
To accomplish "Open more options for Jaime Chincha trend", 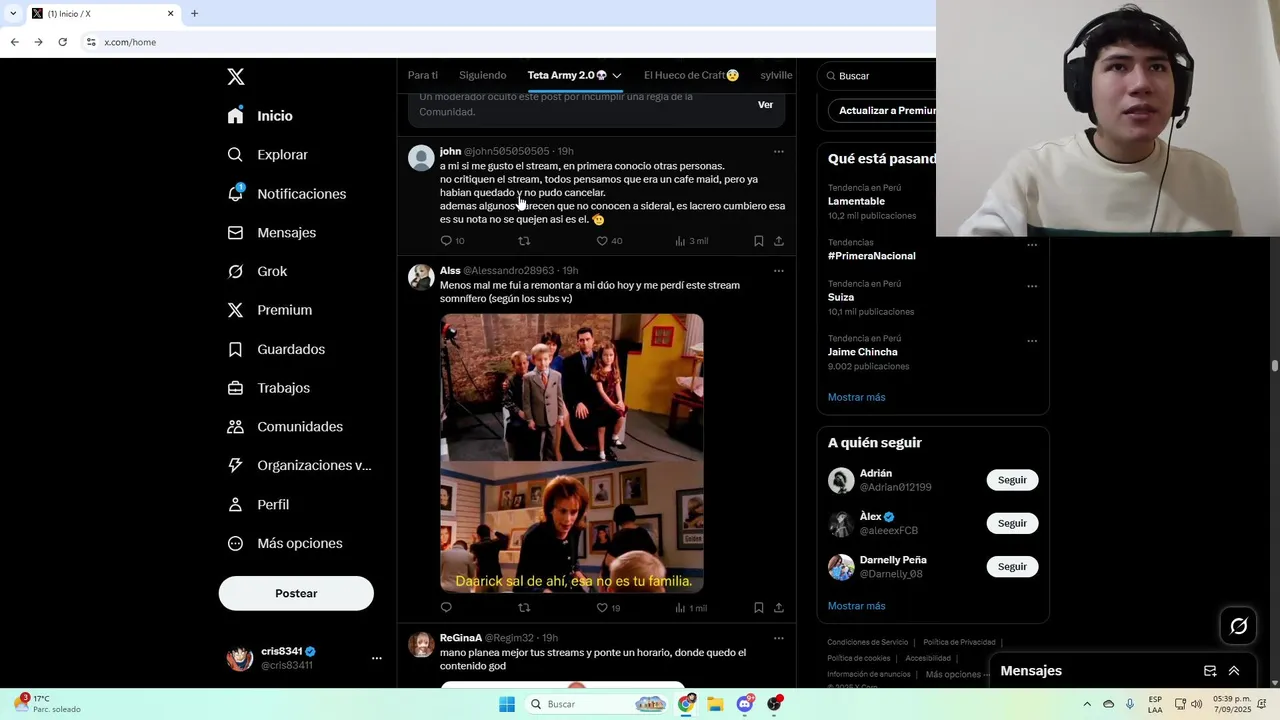I will [x=1032, y=341].
